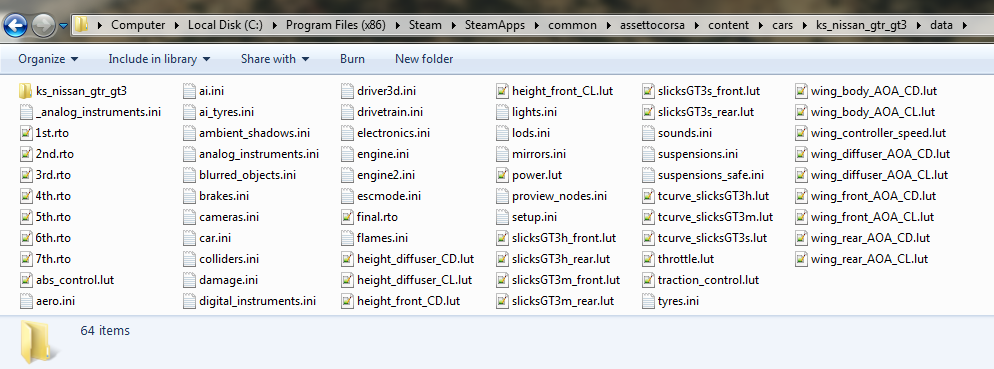Navigate to Local Disk (C:) breadcrumb

(226, 25)
